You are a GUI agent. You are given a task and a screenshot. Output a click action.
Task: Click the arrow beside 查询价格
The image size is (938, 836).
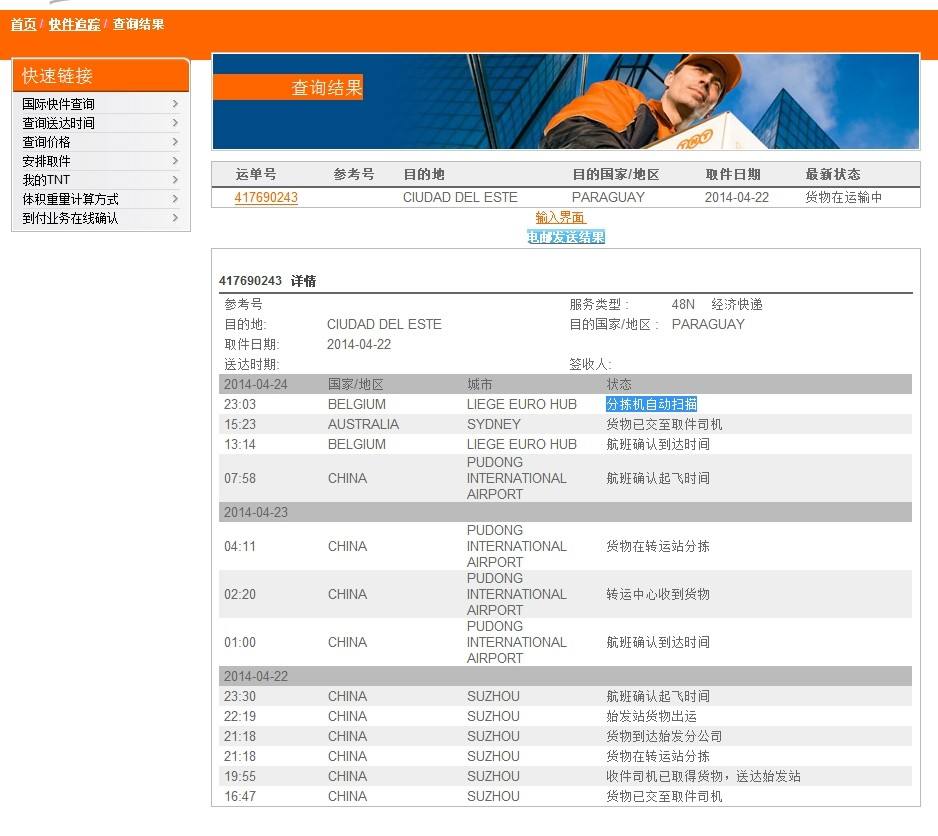[x=175, y=142]
